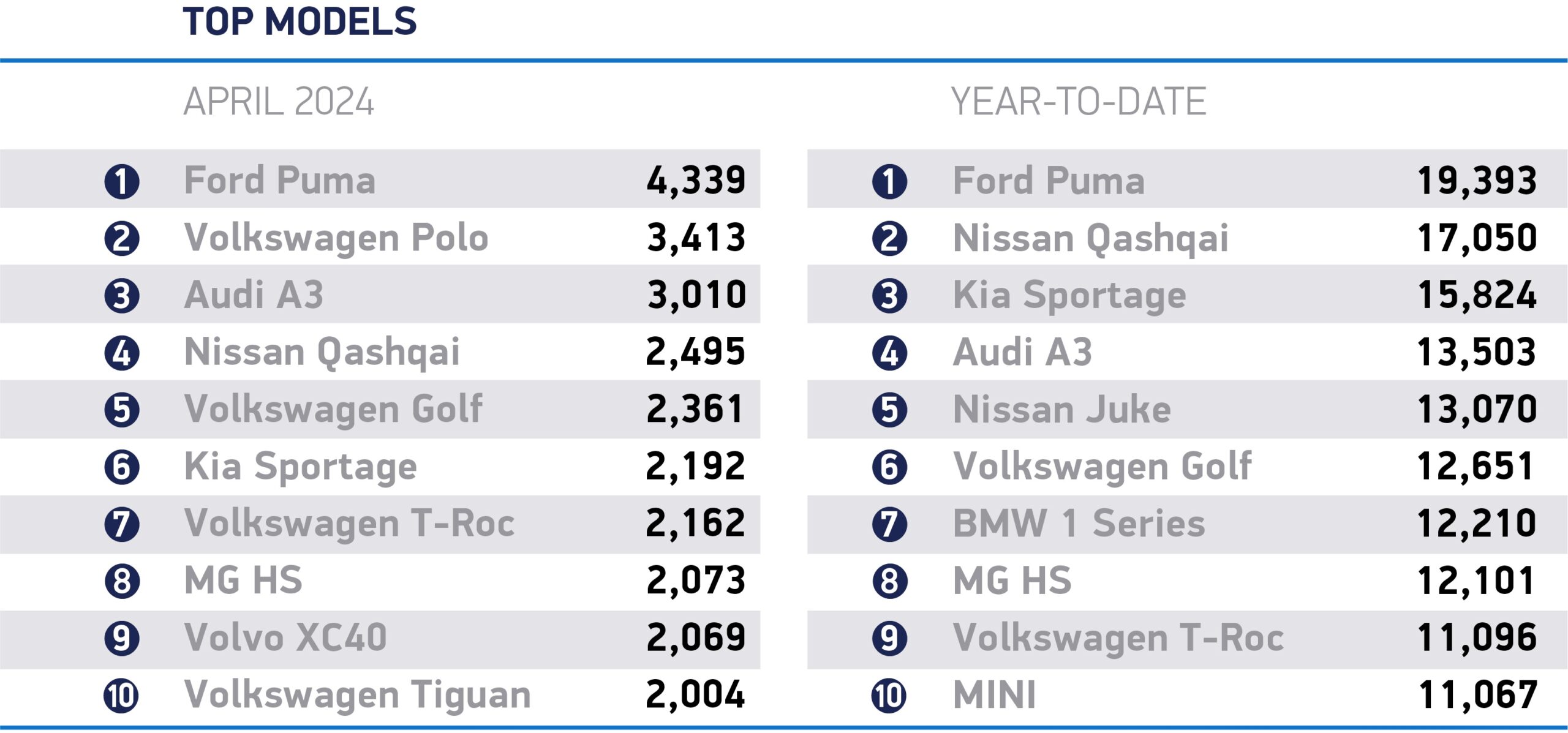Click the Ford Puma 19,393 figure
1568x733 pixels.
click(x=1477, y=181)
